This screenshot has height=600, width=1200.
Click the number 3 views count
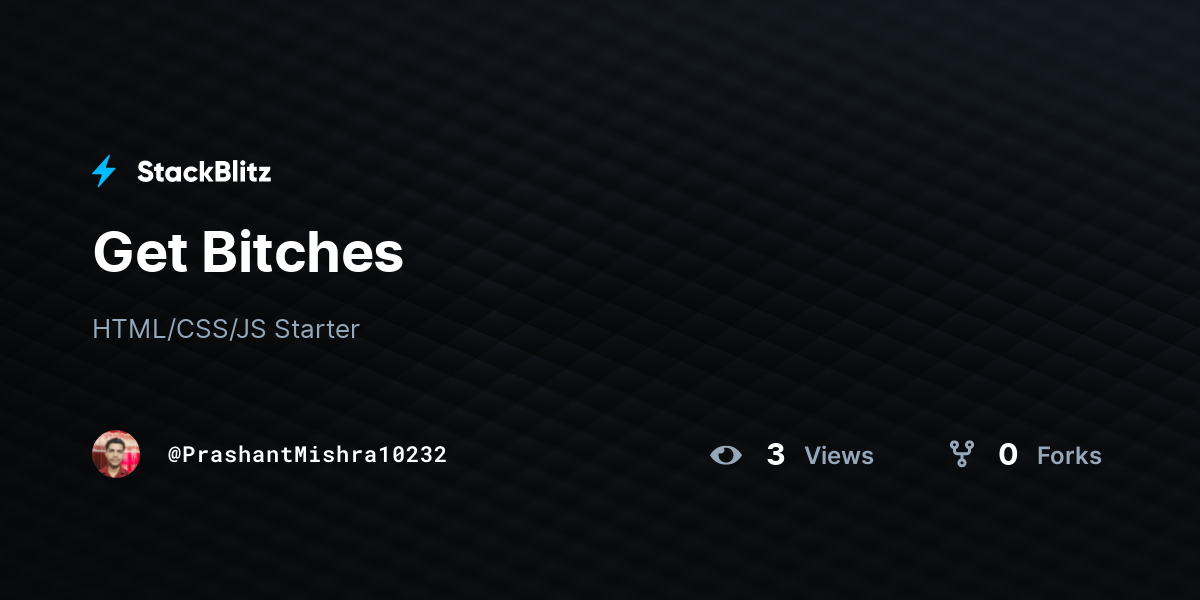click(x=776, y=455)
